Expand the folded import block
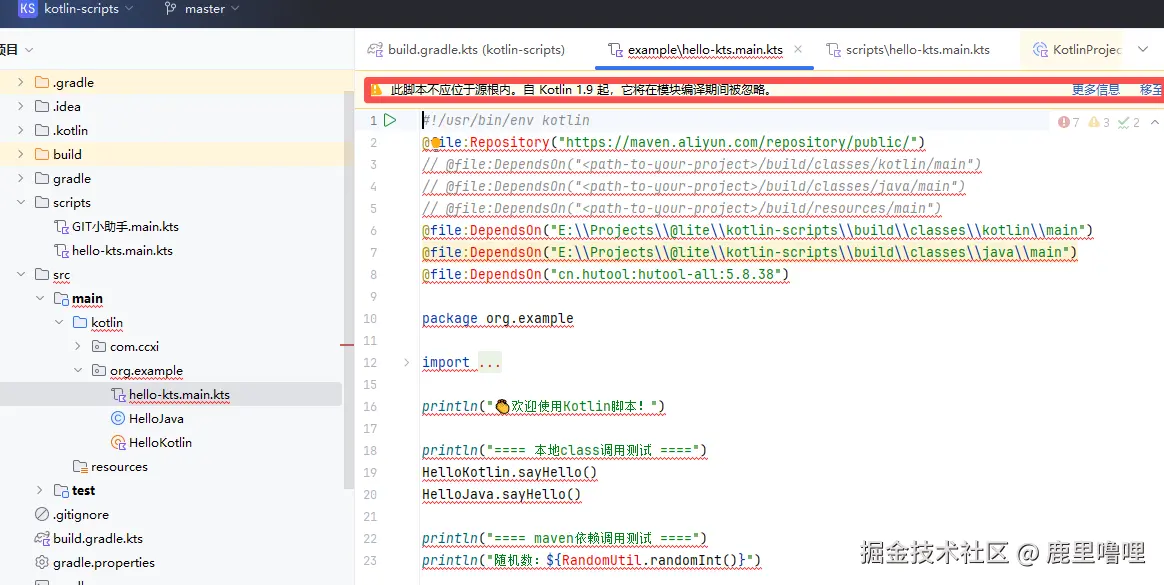The width and height of the screenshot is (1164, 585). [x=406, y=362]
